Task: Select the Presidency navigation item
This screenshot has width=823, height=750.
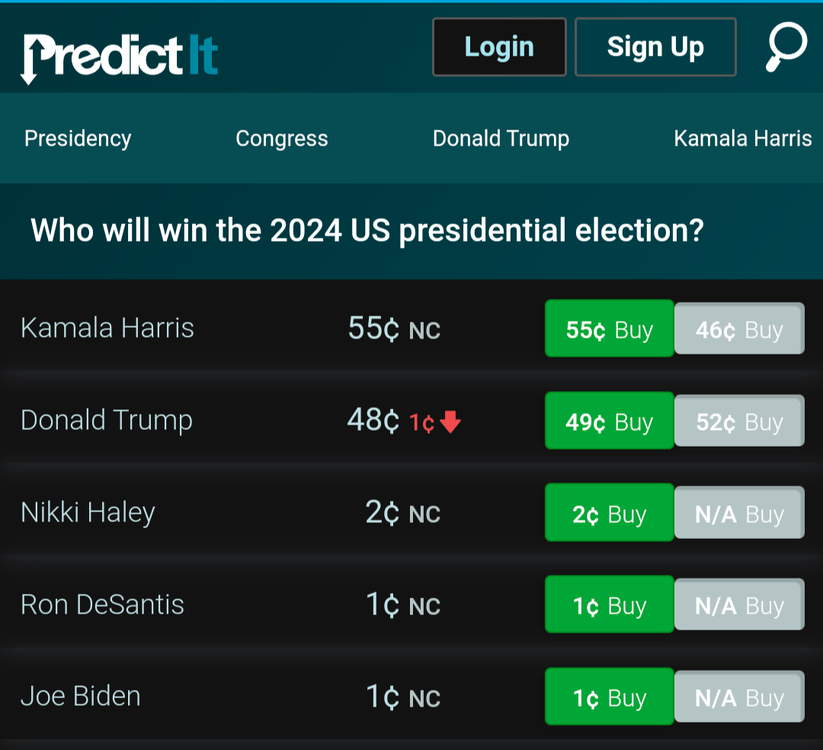Action: coord(77,138)
